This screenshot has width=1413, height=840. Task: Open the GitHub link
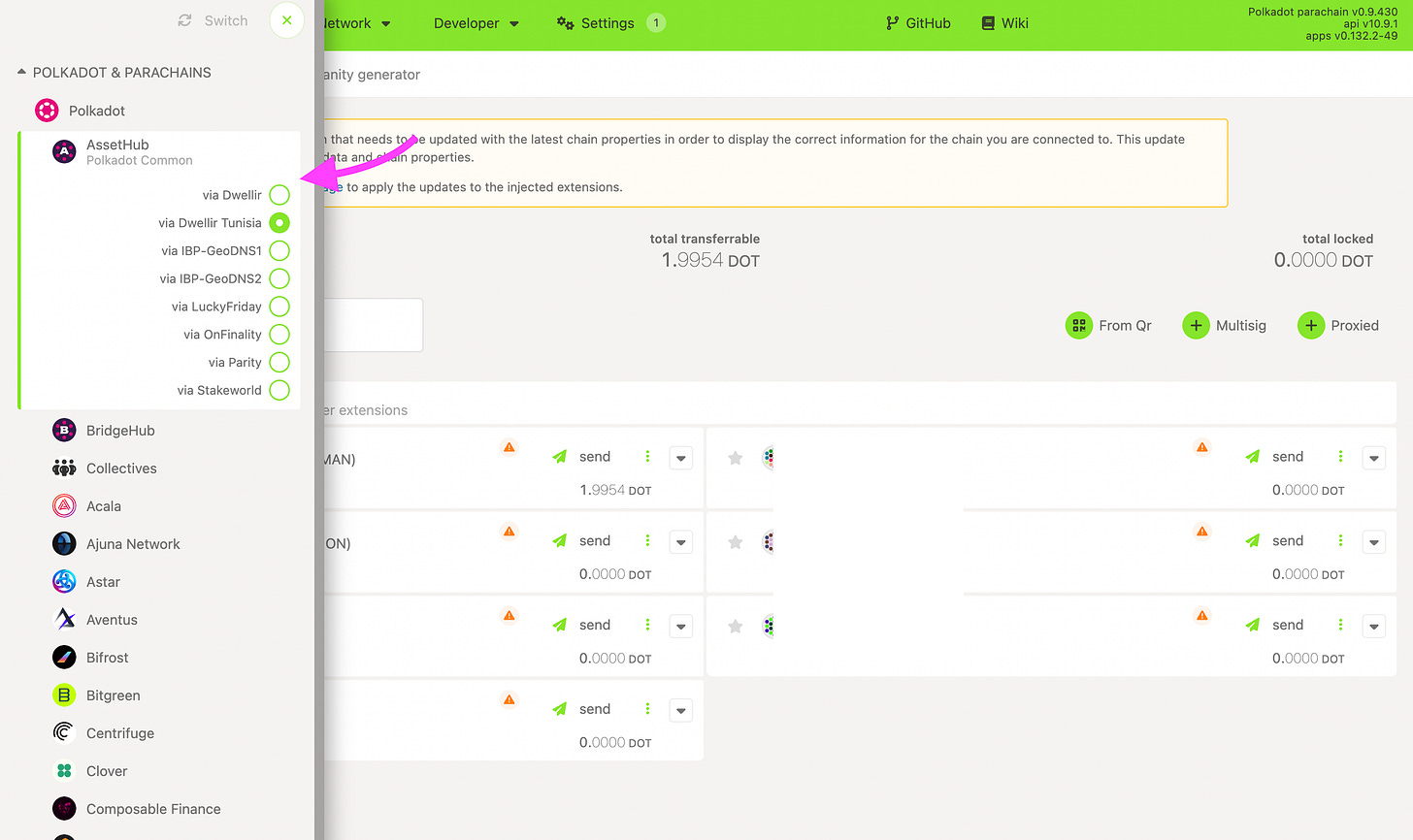click(918, 23)
